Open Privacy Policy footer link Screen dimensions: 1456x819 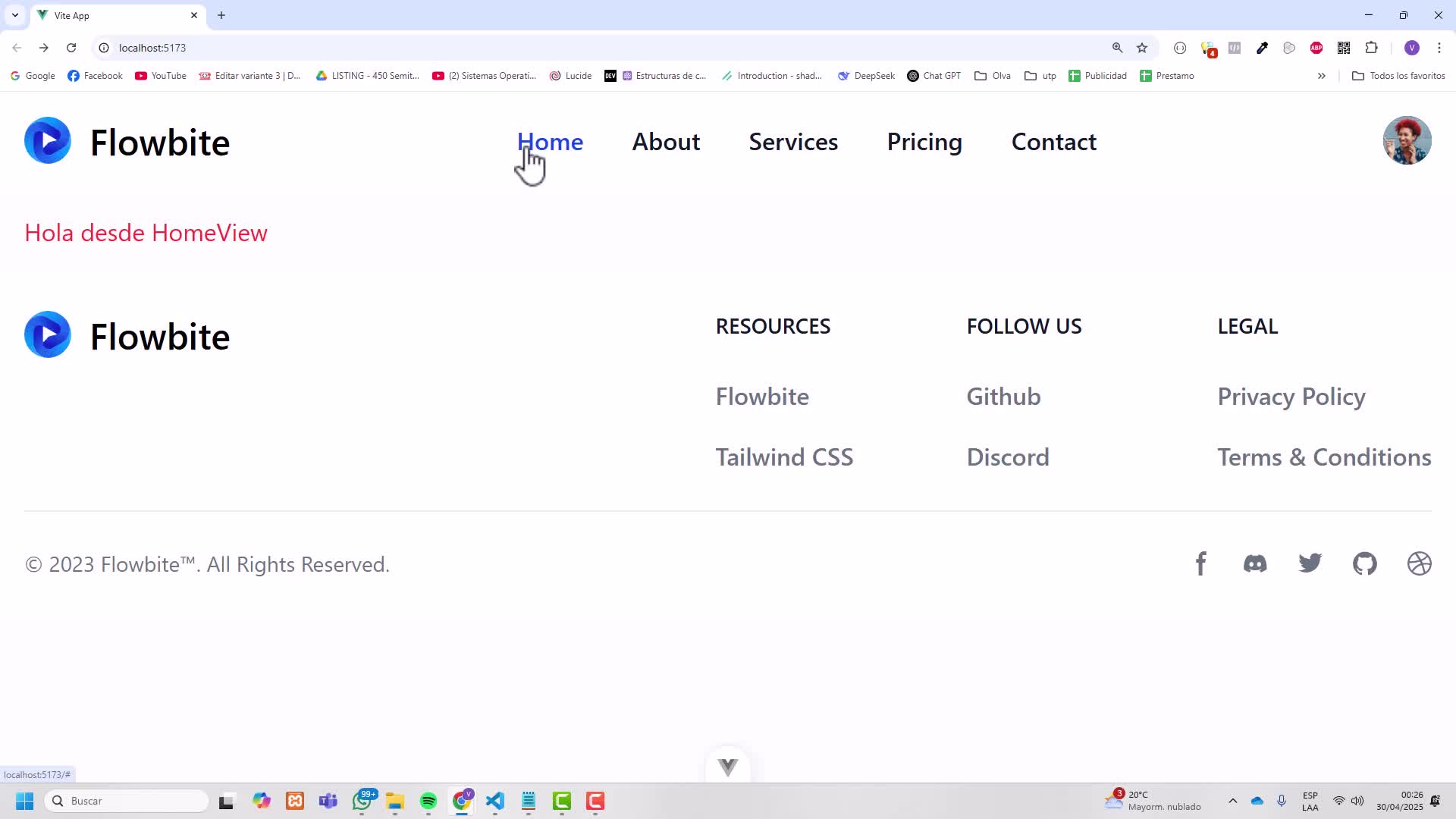(1291, 397)
